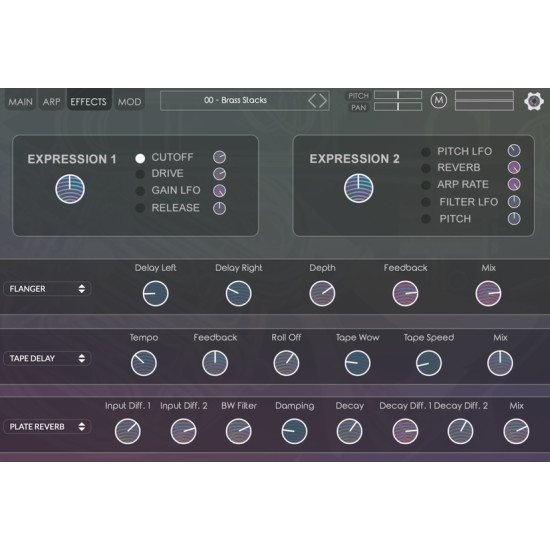Click the GAIN LFO amount knob
The height and width of the screenshot is (550, 550).
219,190
